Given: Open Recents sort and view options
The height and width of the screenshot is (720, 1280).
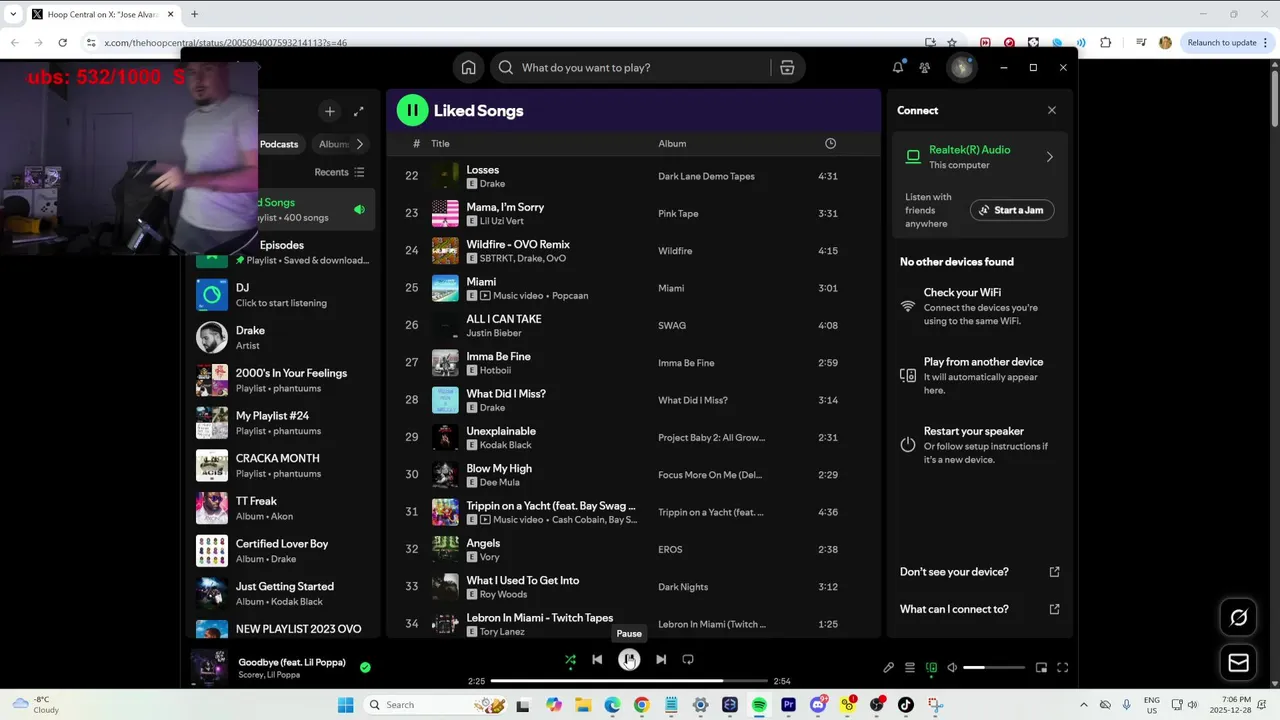Looking at the screenshot, I should point(340,172).
